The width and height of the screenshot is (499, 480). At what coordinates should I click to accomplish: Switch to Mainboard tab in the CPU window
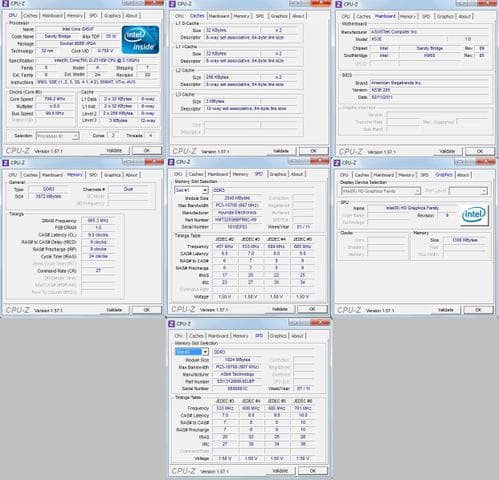[x=52, y=16]
